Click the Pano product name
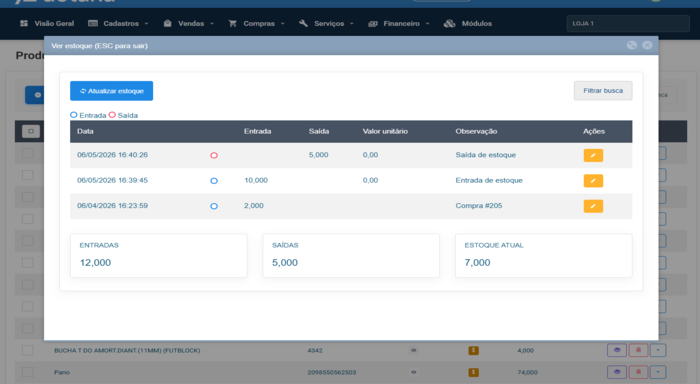Screen dimensions: 700x384 tap(62, 372)
